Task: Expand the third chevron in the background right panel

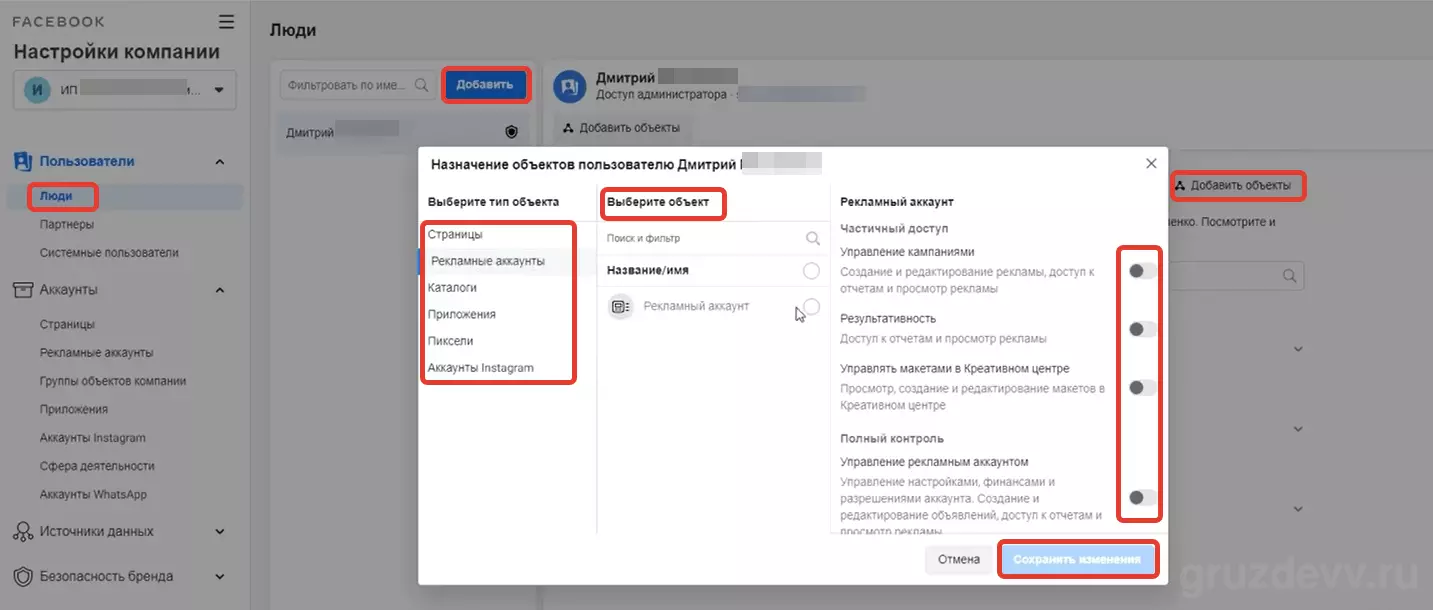Action: (x=1298, y=509)
